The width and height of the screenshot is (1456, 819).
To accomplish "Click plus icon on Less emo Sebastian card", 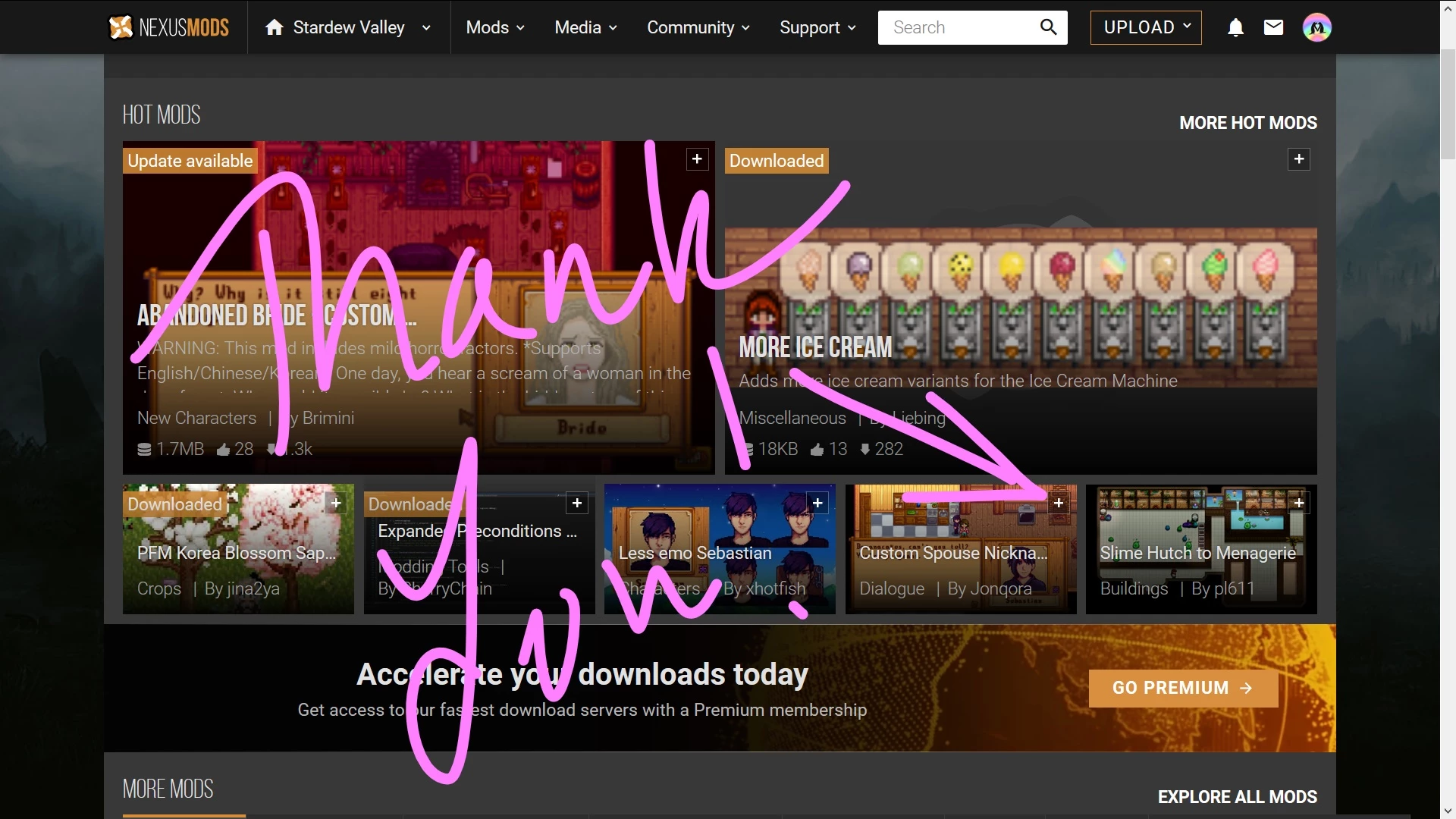I will pyautogui.click(x=817, y=503).
